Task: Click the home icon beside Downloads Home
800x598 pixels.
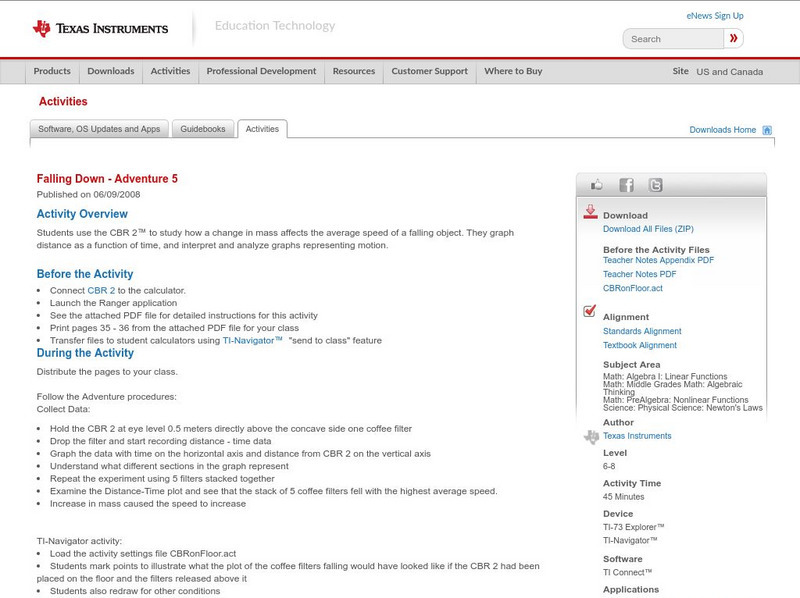Action: click(x=767, y=130)
